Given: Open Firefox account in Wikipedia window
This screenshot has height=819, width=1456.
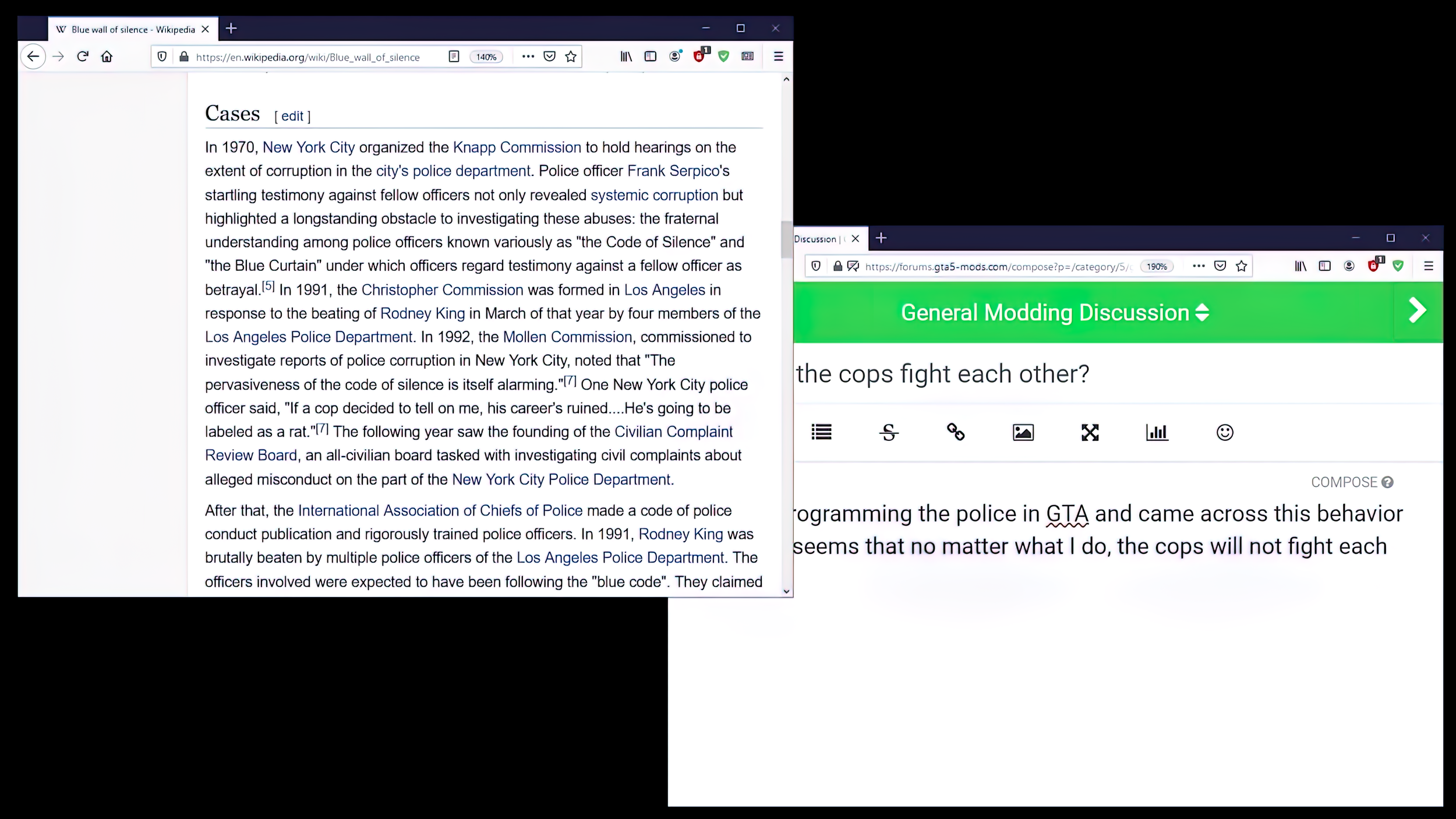Looking at the screenshot, I should coord(675,57).
